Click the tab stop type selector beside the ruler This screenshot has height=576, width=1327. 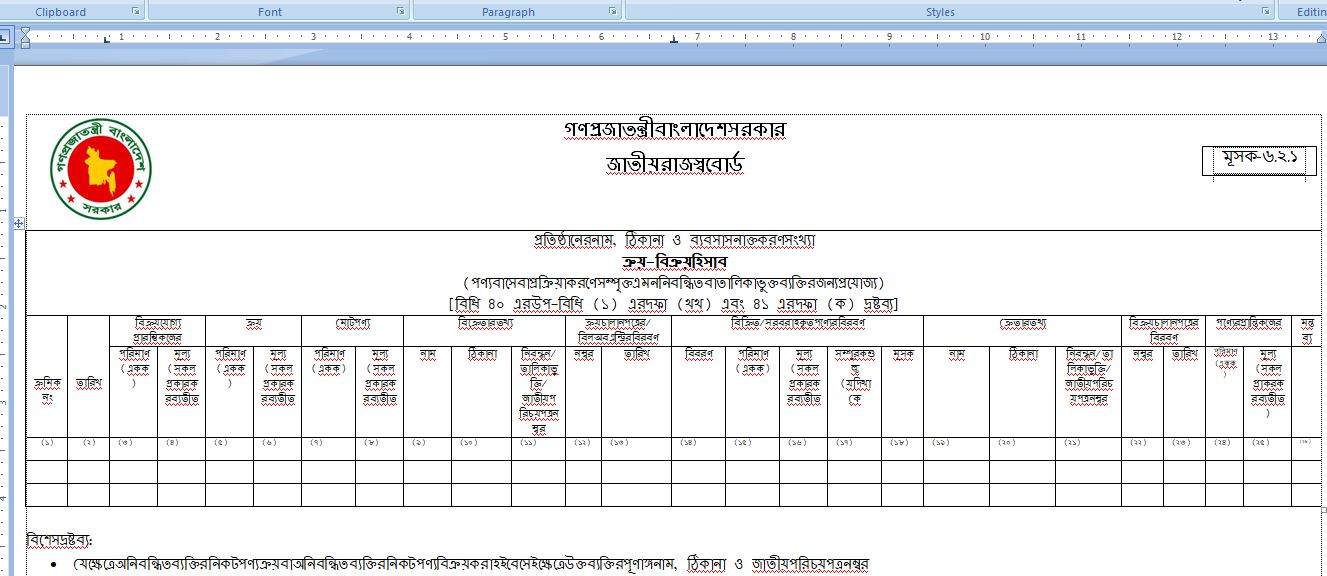[x=5, y=37]
